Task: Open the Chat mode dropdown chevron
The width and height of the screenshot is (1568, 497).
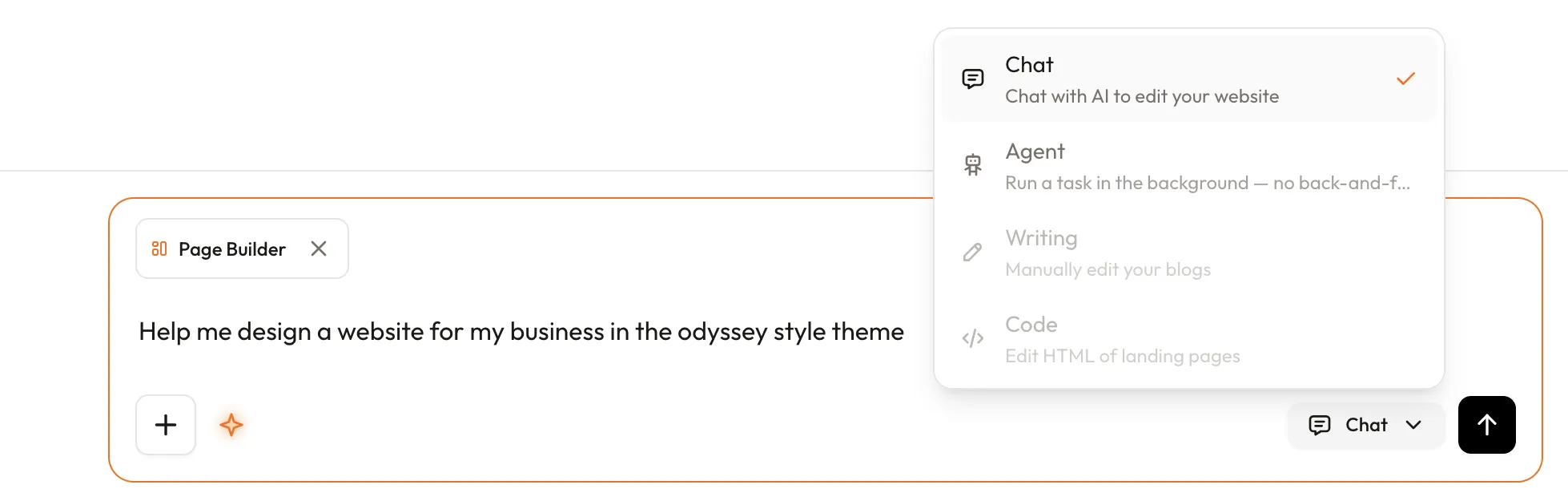Action: (1413, 425)
